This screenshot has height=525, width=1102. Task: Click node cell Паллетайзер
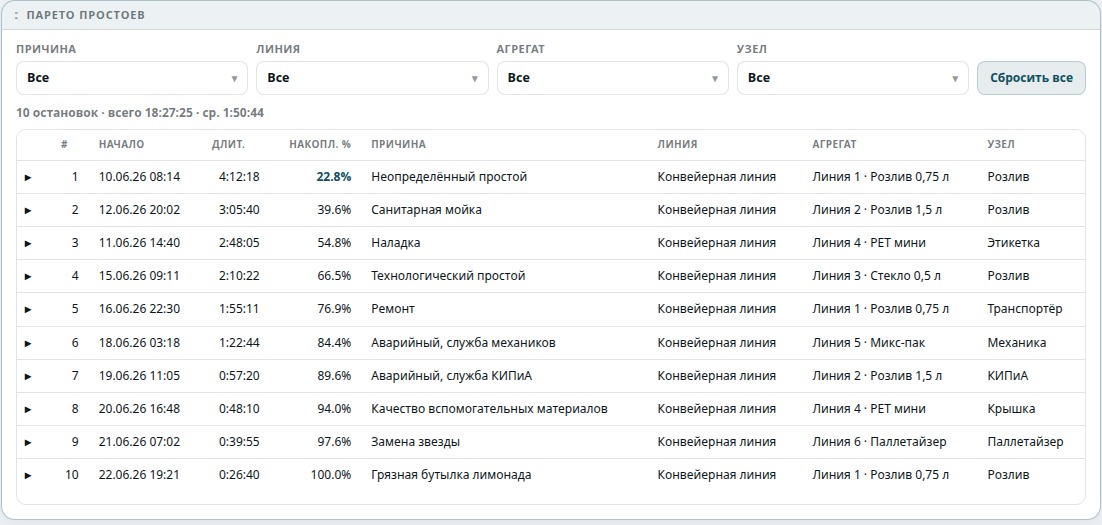(x=1025, y=442)
